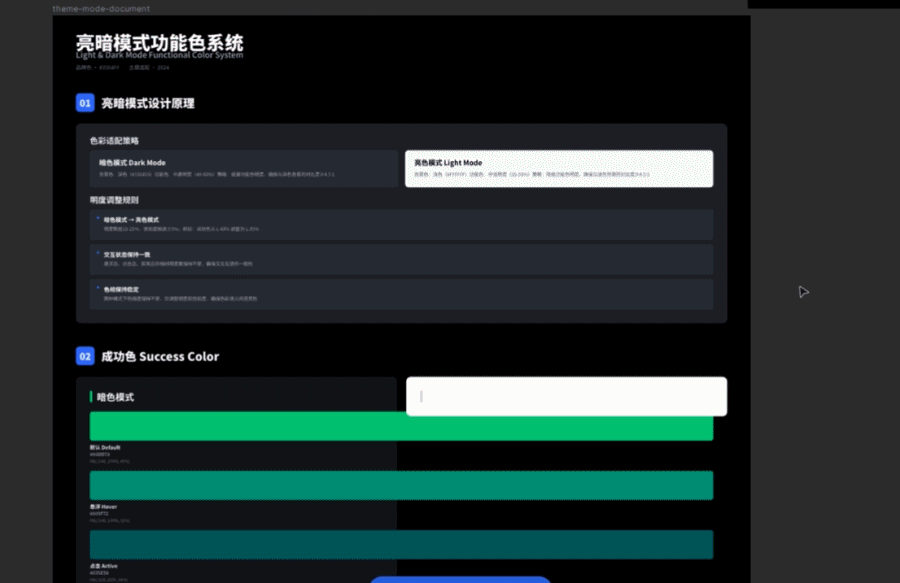Click the 悬浮 Hover teal color swatch
This screenshot has height=583, width=900.
click(400, 484)
